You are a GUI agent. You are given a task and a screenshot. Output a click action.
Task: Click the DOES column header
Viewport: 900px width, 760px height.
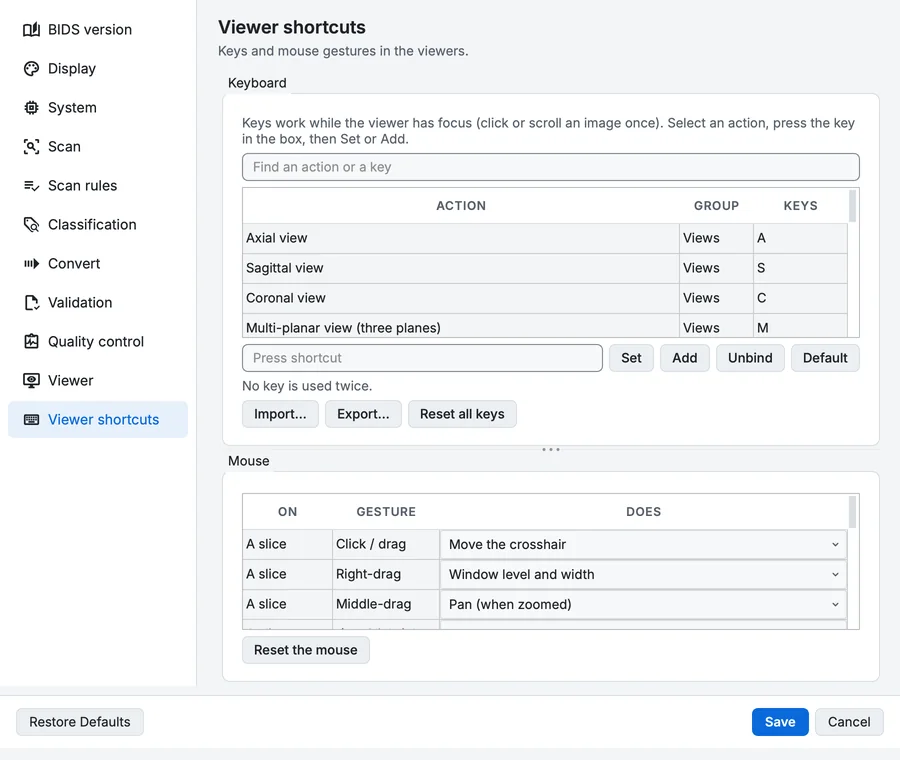pos(643,511)
